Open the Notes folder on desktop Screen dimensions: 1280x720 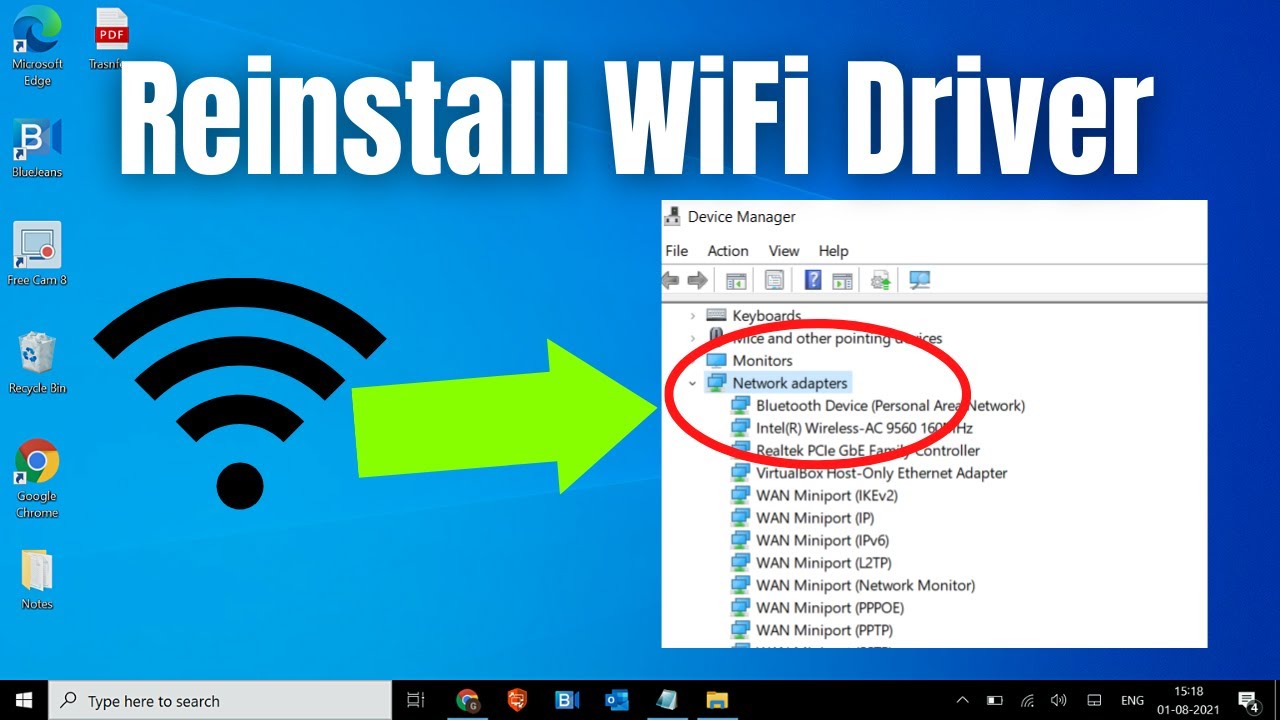[37, 578]
